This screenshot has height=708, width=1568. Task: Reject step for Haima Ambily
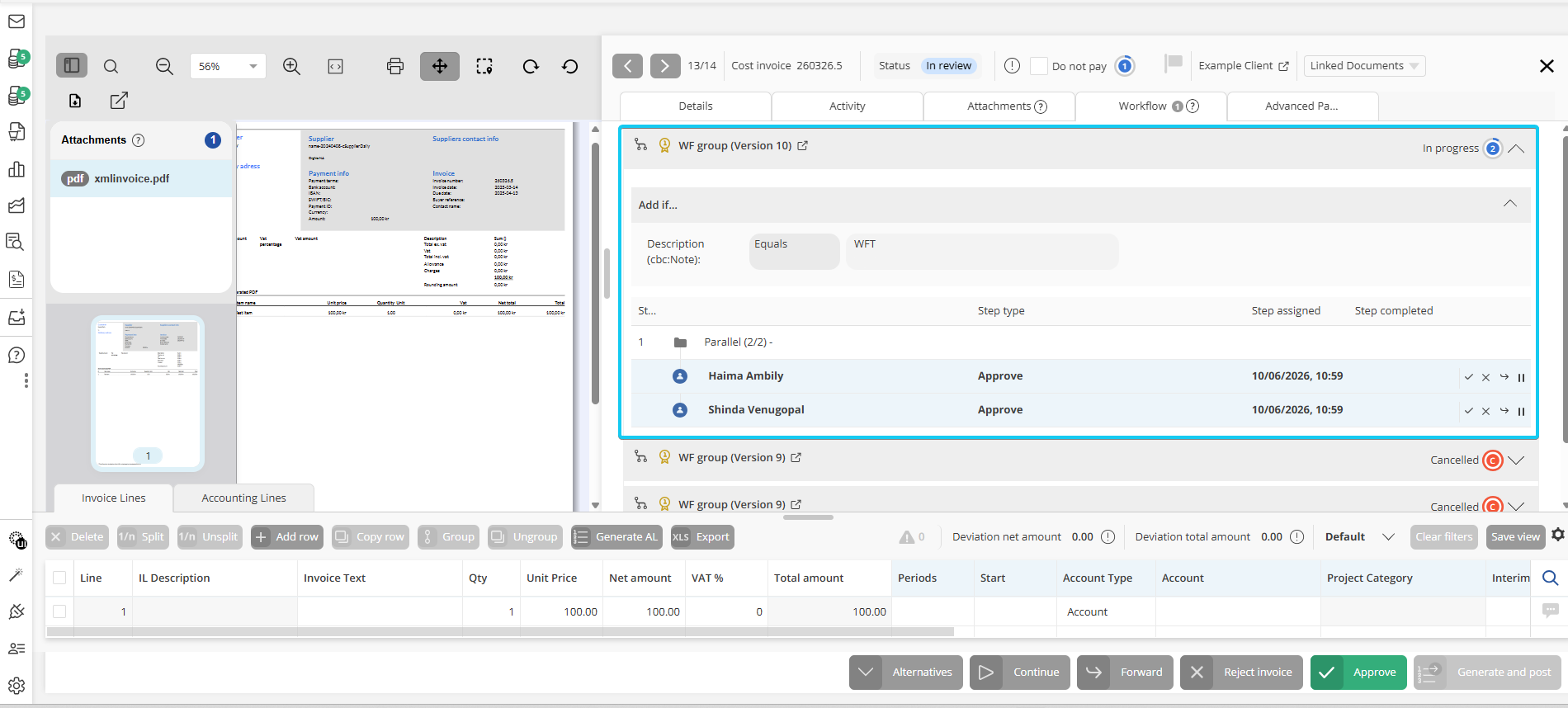[x=1485, y=377]
